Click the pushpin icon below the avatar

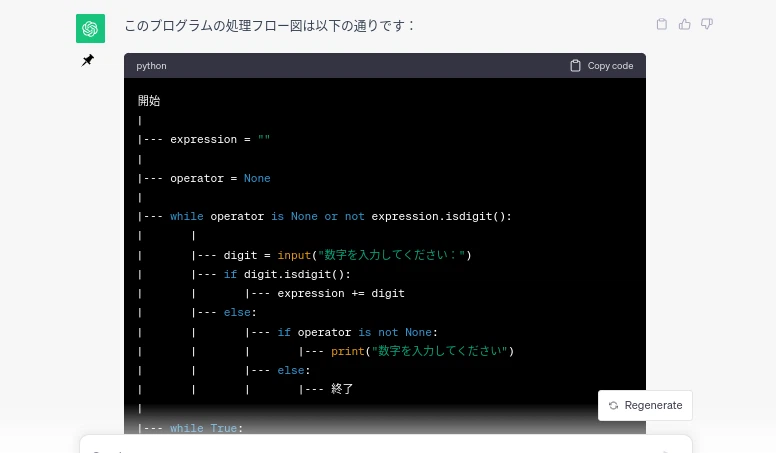[88, 60]
